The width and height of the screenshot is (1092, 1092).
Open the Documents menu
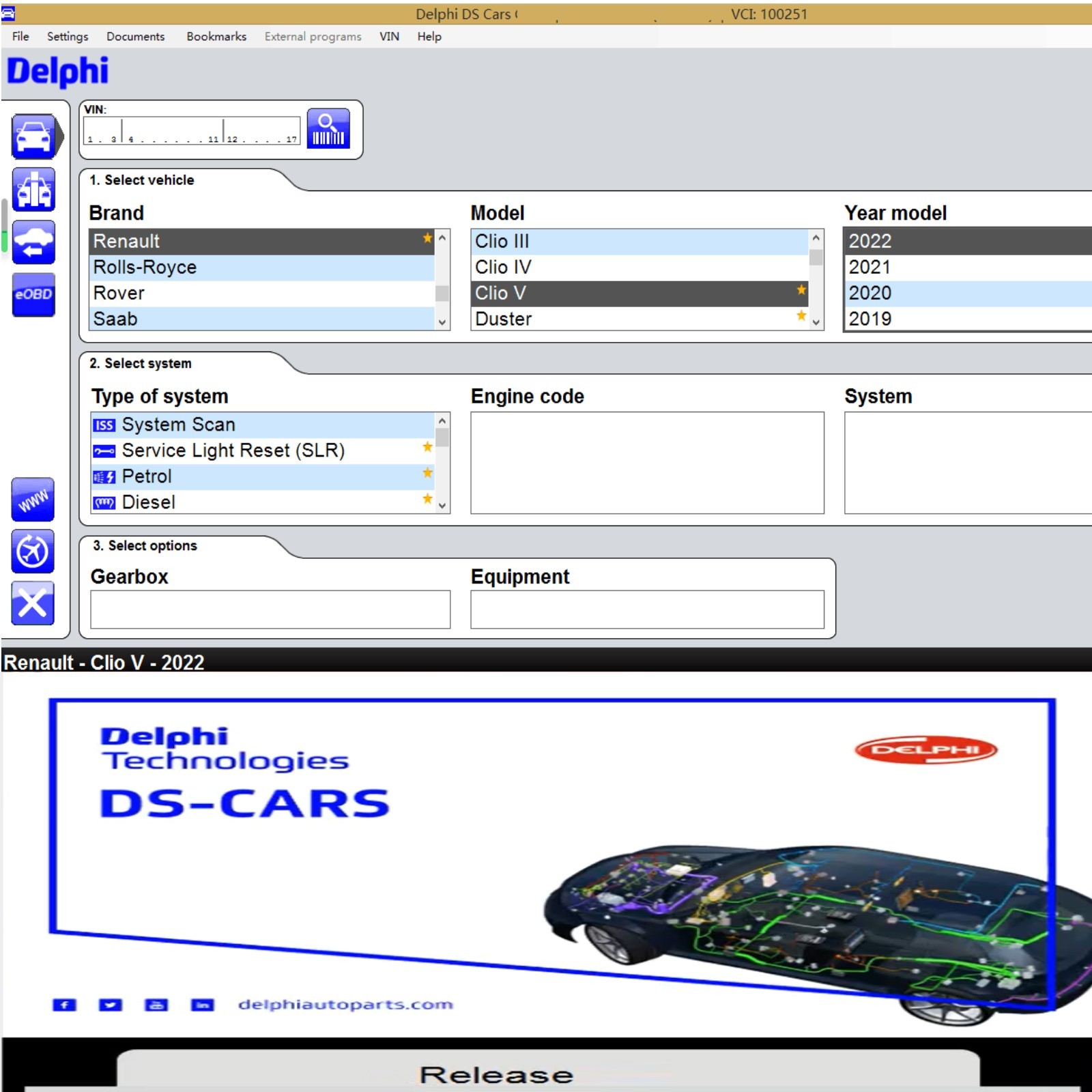click(135, 36)
